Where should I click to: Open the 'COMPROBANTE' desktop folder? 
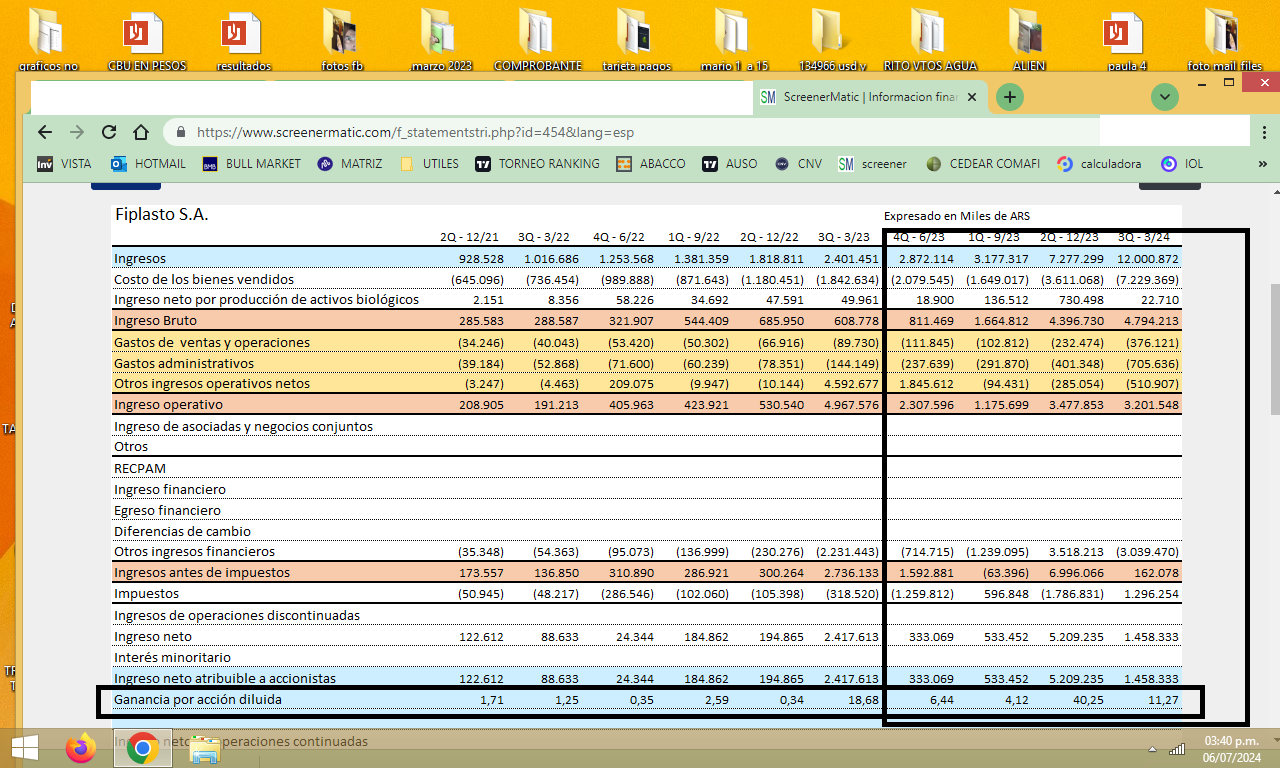click(x=538, y=38)
